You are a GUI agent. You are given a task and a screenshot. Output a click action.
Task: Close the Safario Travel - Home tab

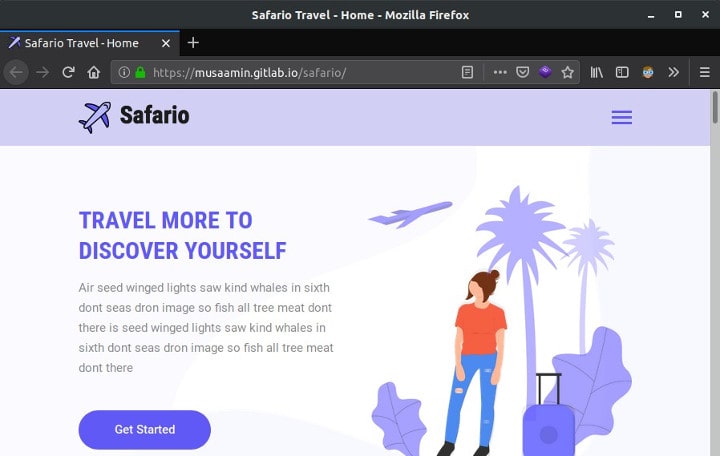[x=166, y=43]
